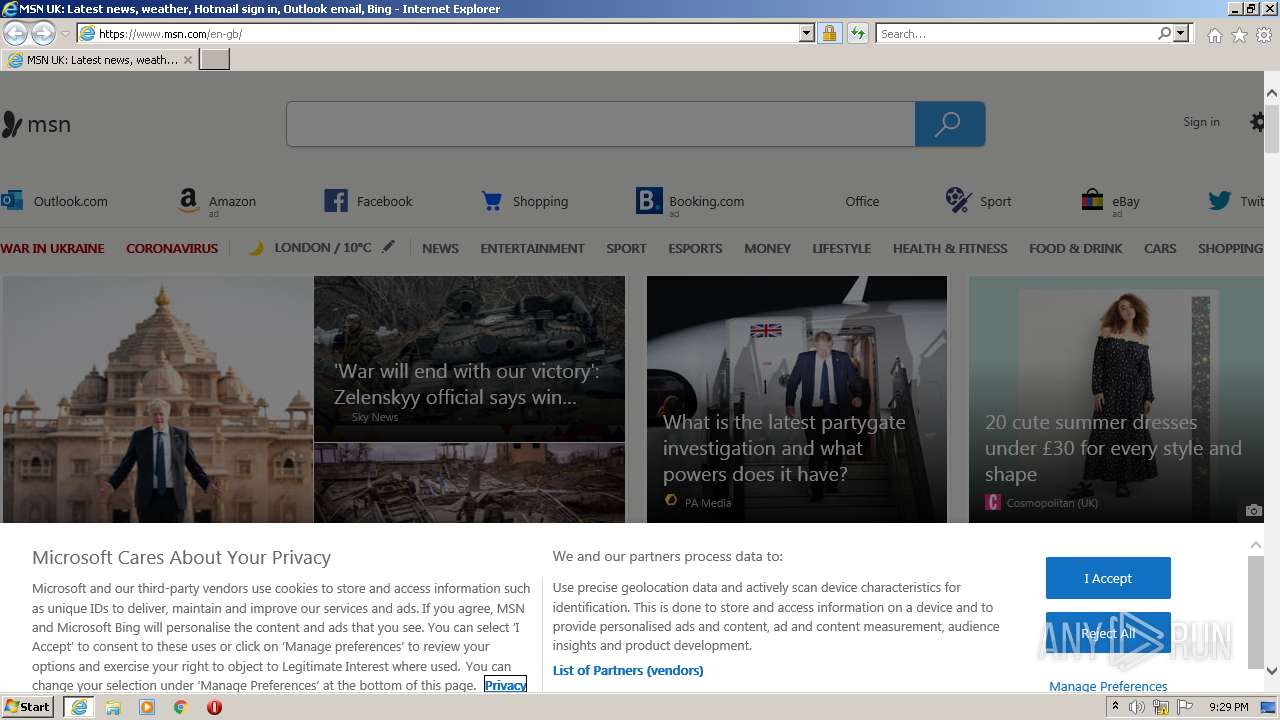Open the Sport shortcut

coord(978,201)
